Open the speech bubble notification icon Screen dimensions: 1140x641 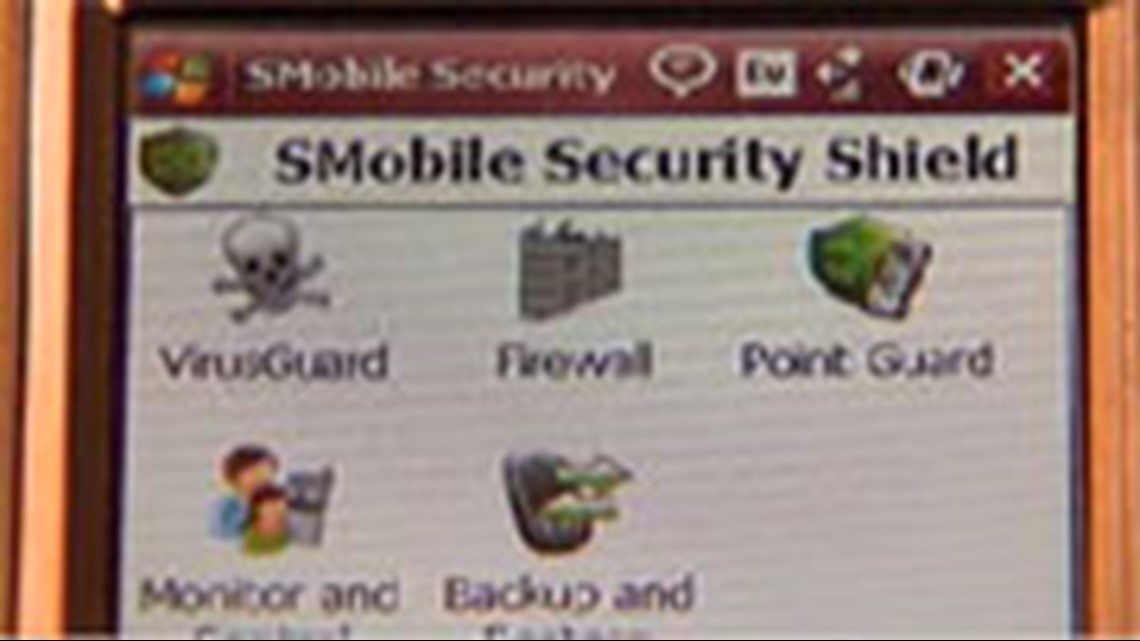pos(682,72)
